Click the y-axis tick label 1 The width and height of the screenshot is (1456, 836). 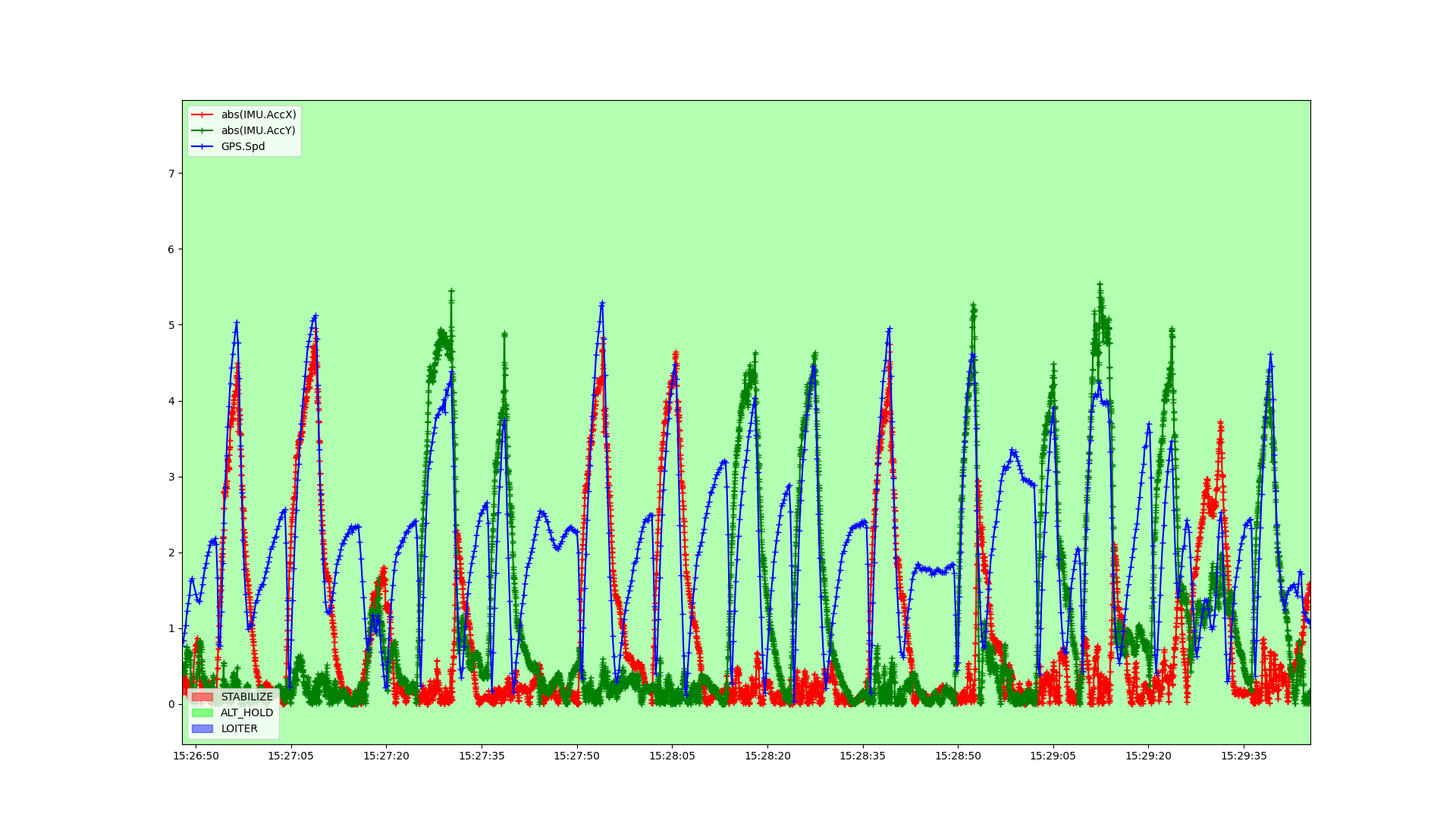(x=171, y=628)
